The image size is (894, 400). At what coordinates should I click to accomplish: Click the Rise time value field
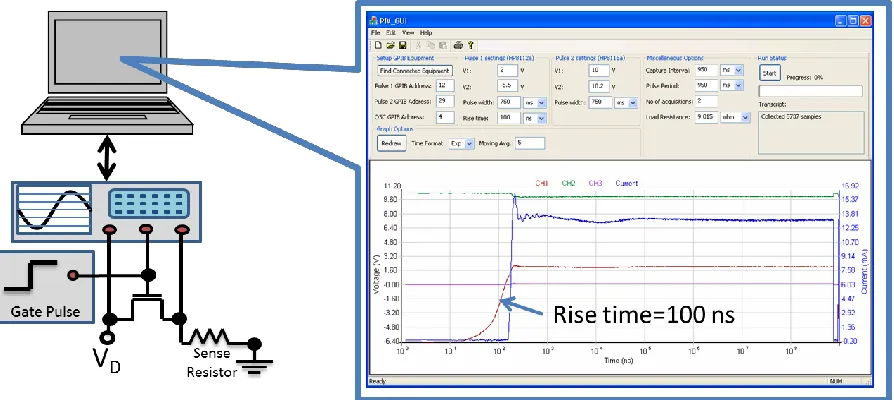pos(509,119)
